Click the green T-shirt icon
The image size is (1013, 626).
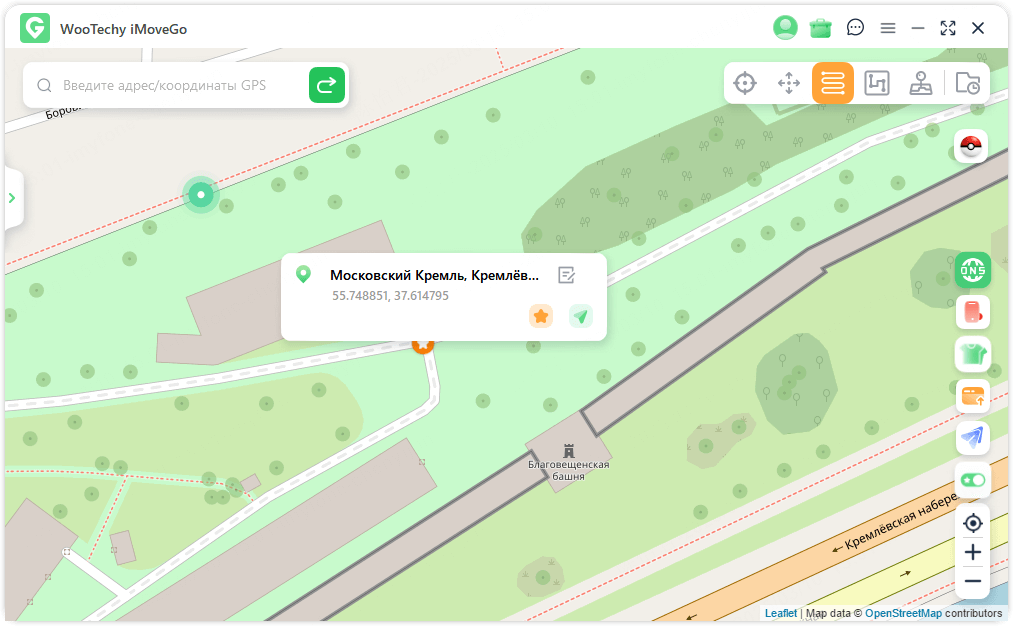pyautogui.click(x=972, y=353)
